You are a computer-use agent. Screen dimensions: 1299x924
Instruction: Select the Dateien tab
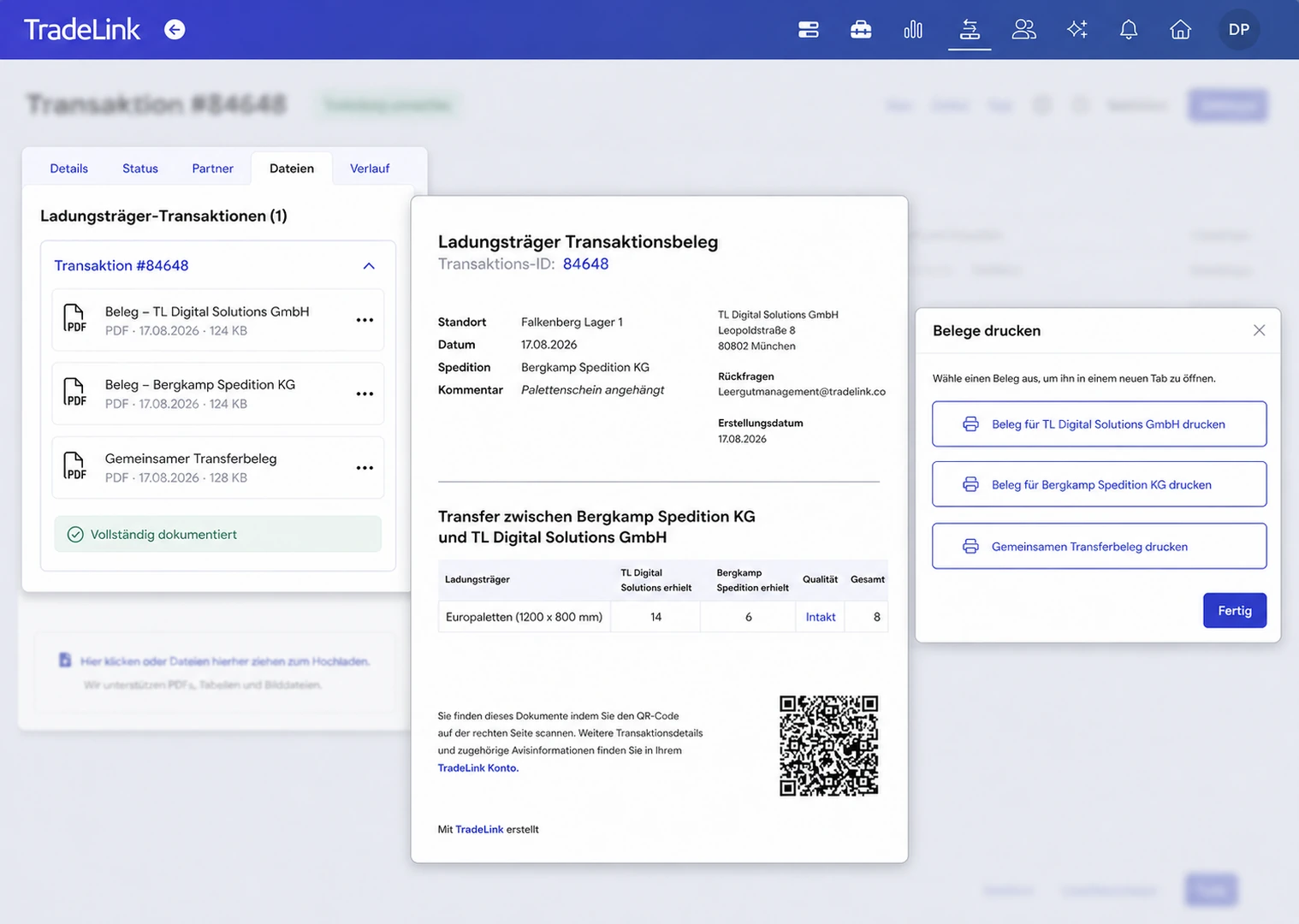tap(292, 169)
